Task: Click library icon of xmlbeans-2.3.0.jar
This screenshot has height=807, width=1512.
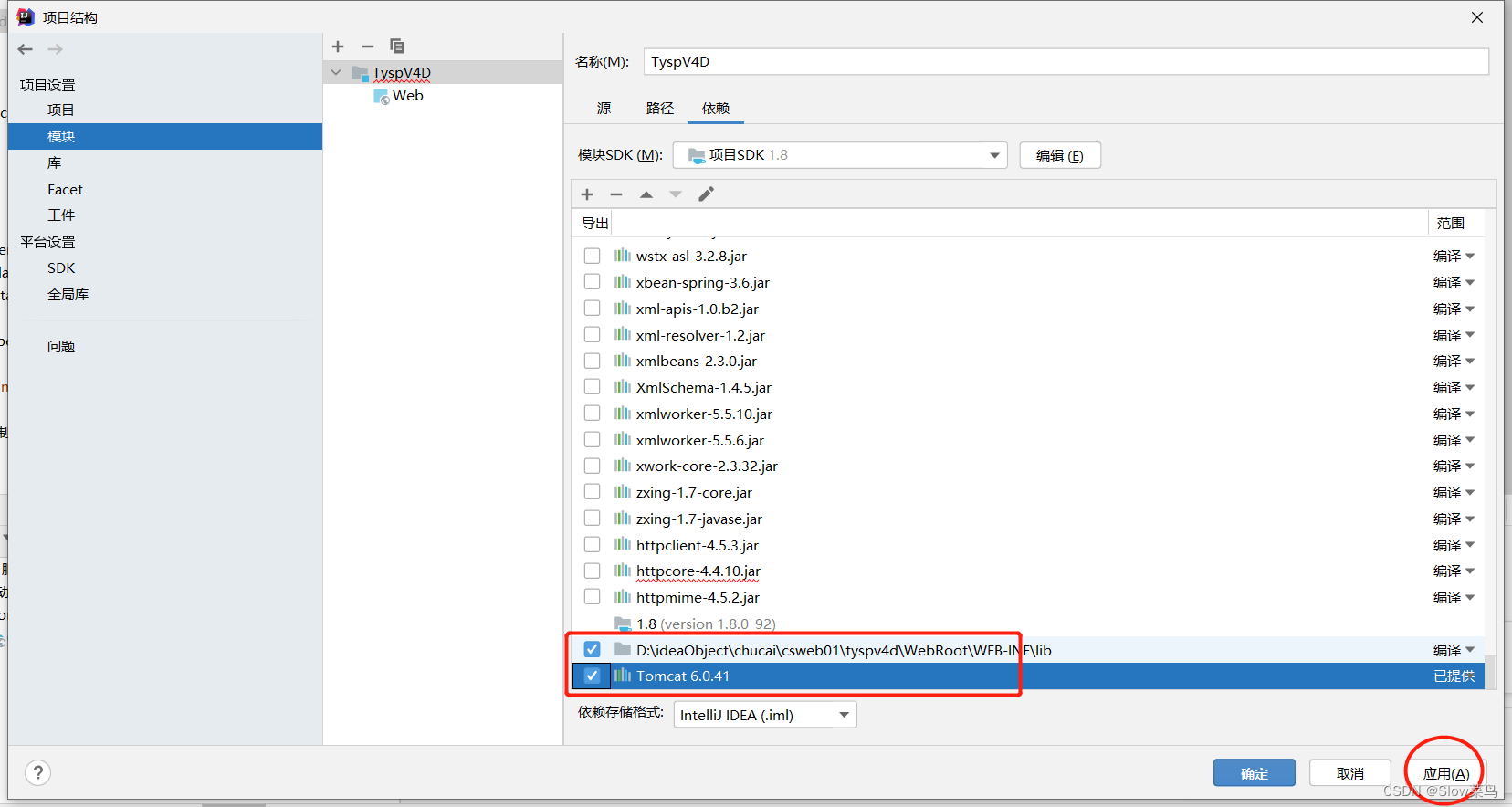Action: (623, 361)
